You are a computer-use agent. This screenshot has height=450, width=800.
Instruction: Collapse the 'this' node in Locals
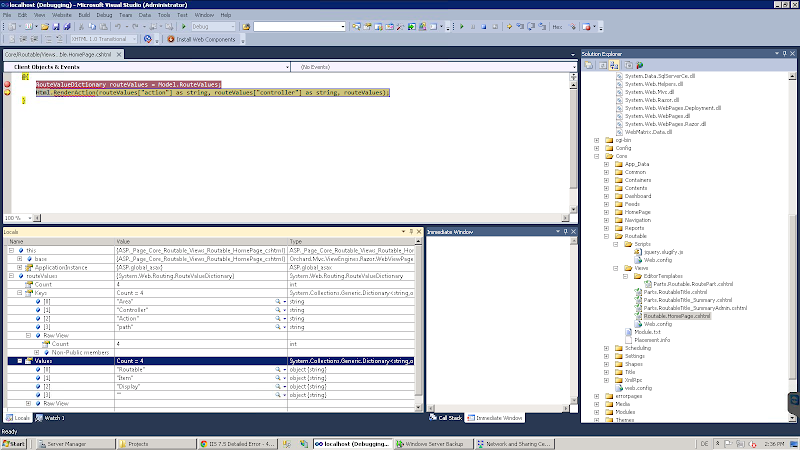tap(11, 251)
